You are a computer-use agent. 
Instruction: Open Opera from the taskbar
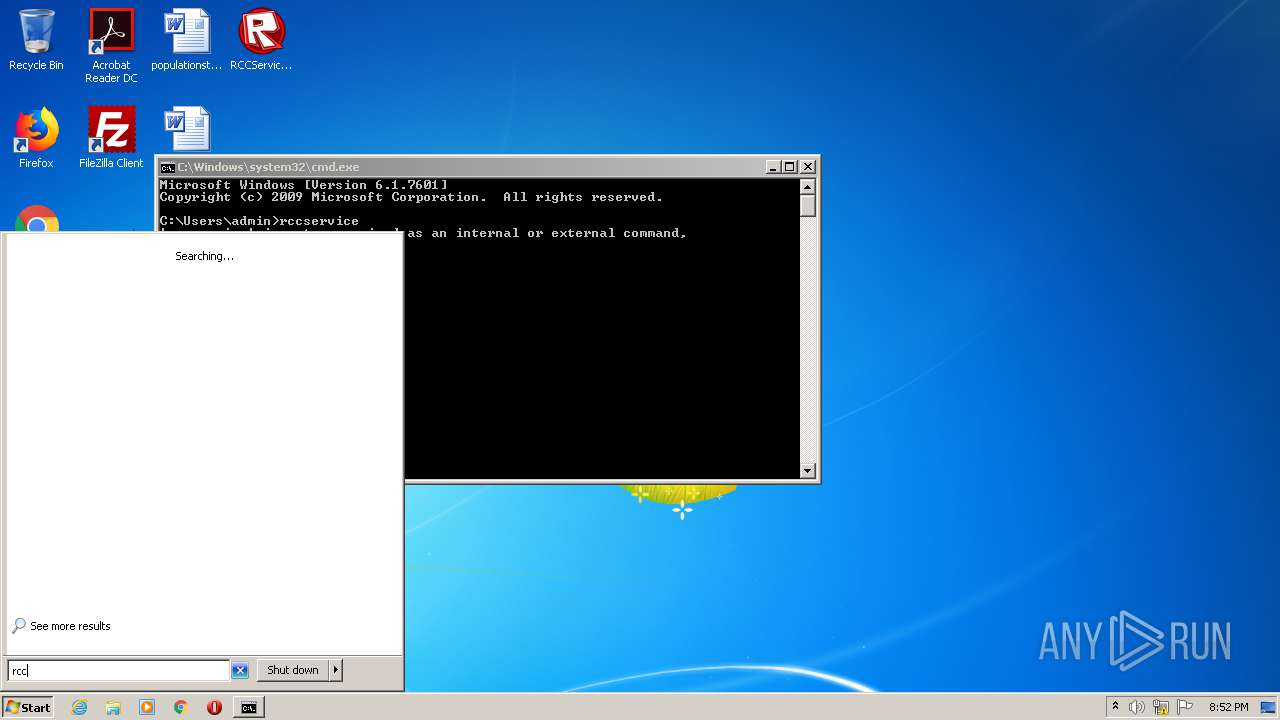tap(214, 707)
